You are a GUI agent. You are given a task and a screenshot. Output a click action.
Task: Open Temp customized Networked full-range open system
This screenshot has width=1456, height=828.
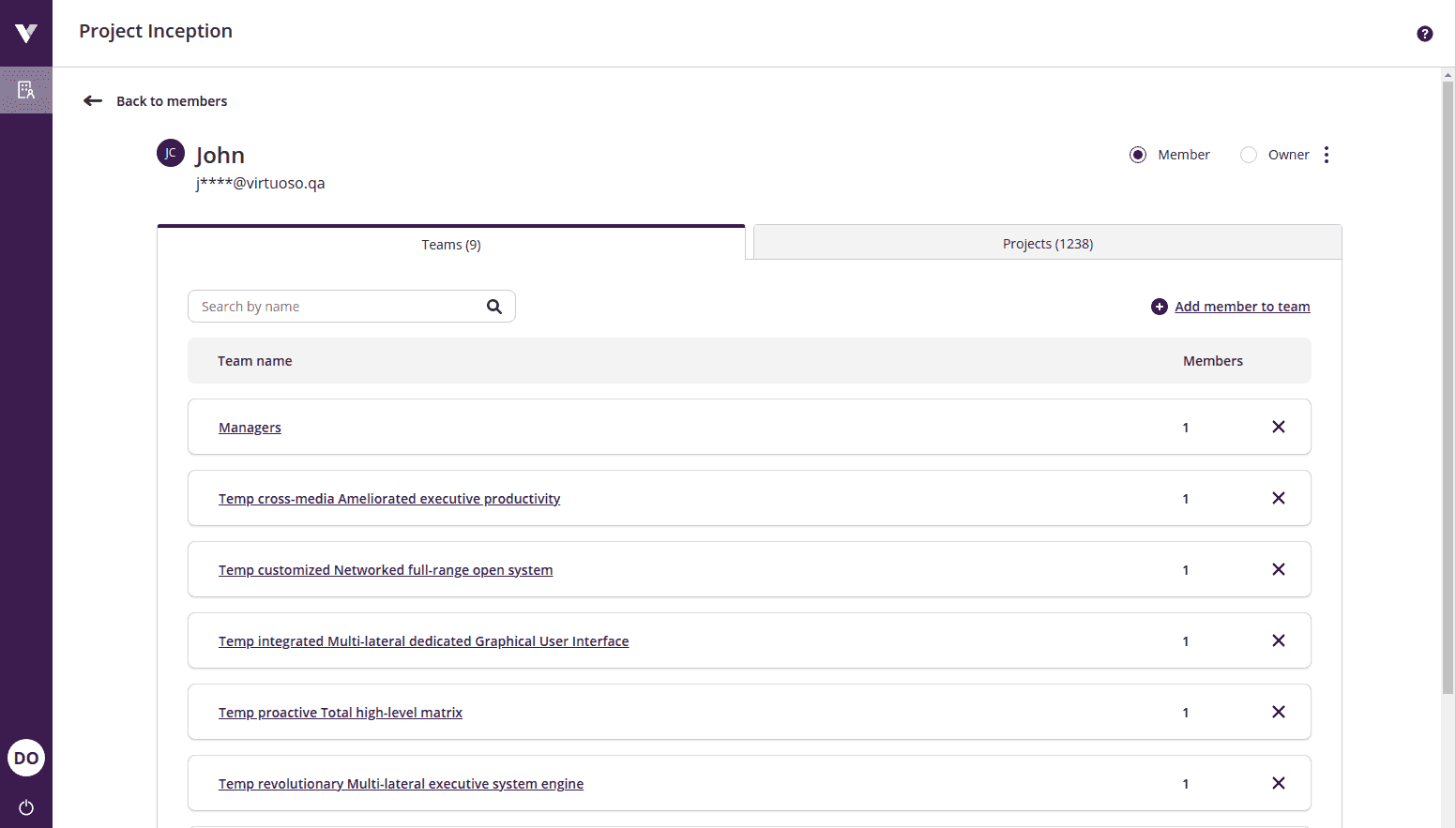386,570
